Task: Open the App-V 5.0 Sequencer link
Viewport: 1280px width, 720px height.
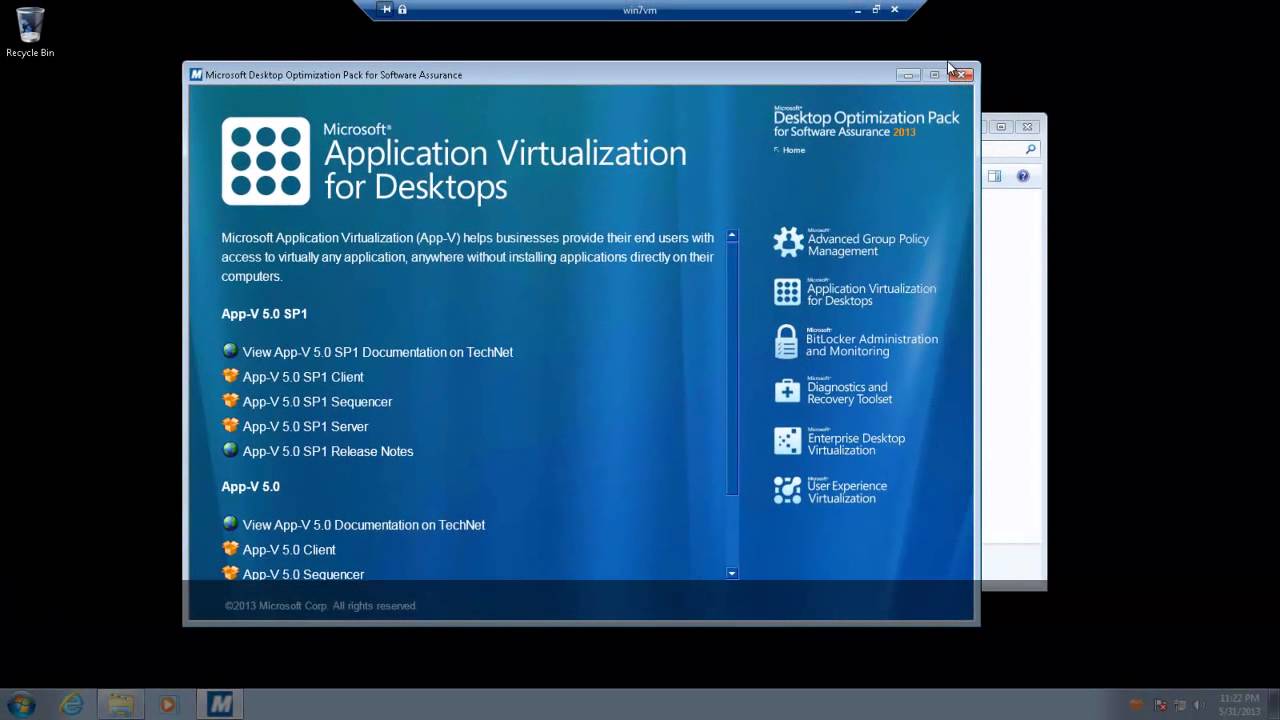Action: 303,574
